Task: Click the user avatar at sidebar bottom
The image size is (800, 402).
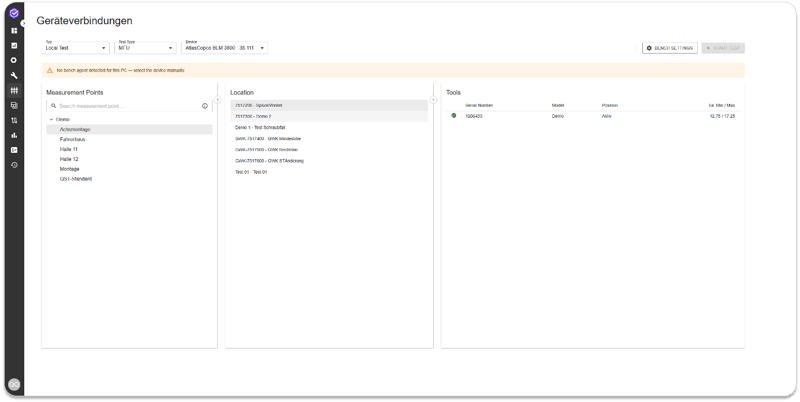Action: click(x=14, y=385)
